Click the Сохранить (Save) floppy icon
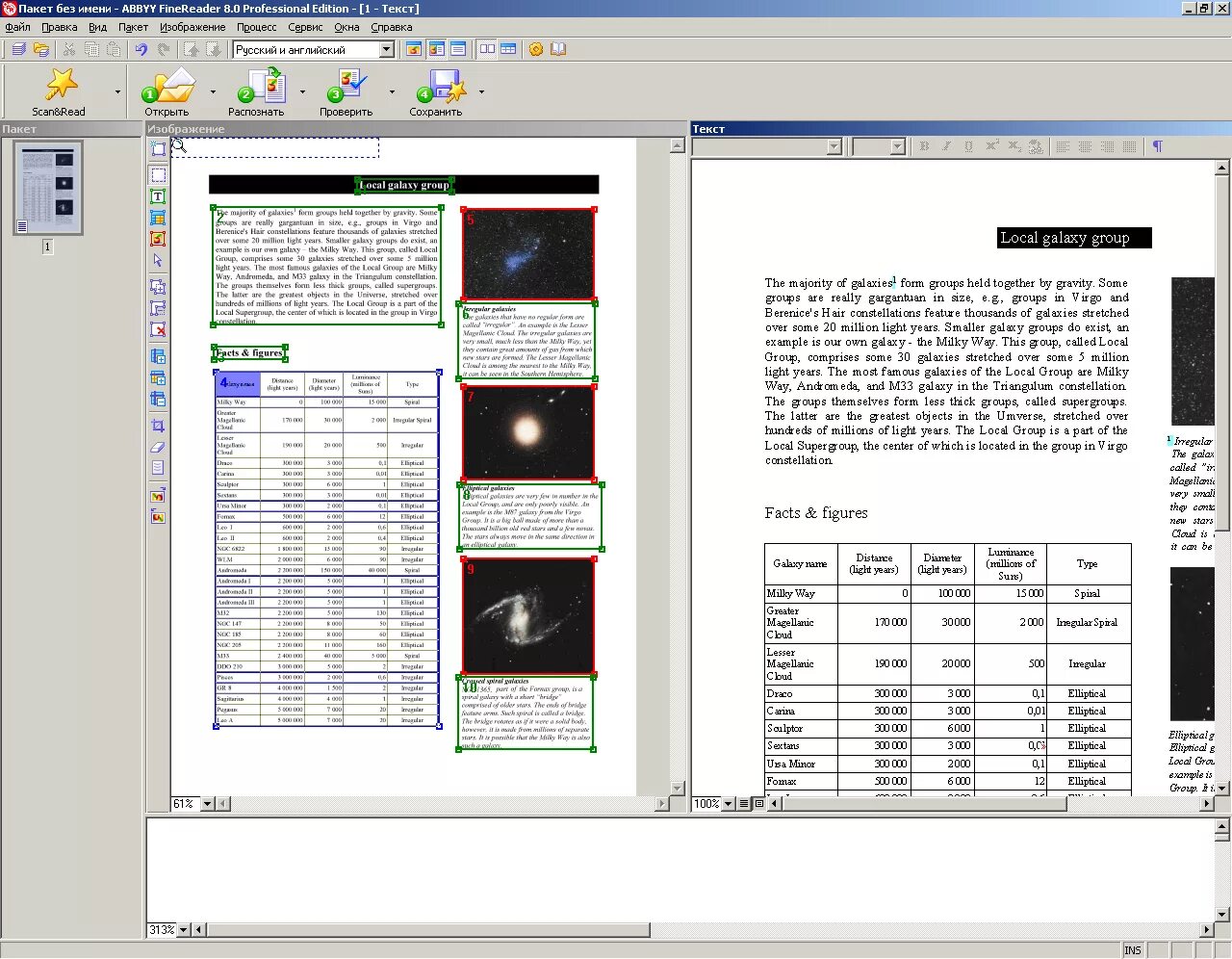 442,86
